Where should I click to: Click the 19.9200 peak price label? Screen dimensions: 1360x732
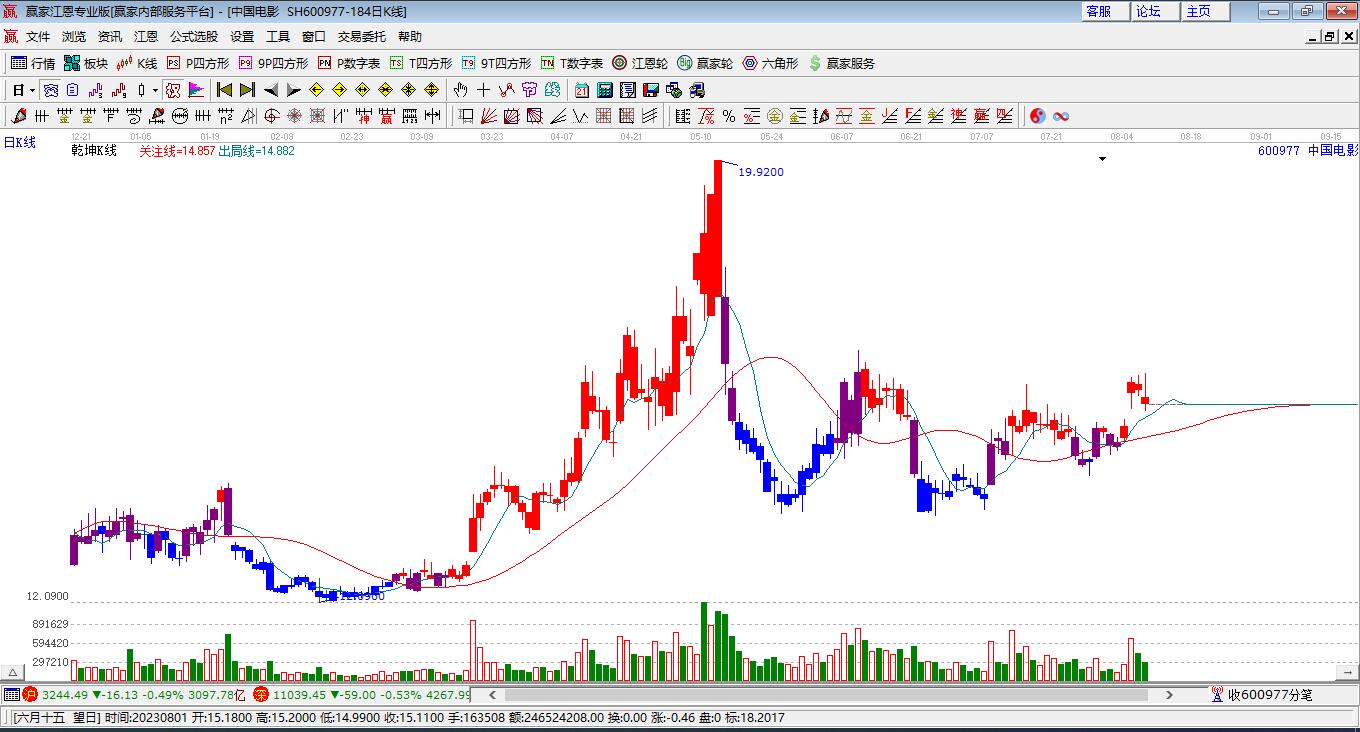tap(761, 172)
